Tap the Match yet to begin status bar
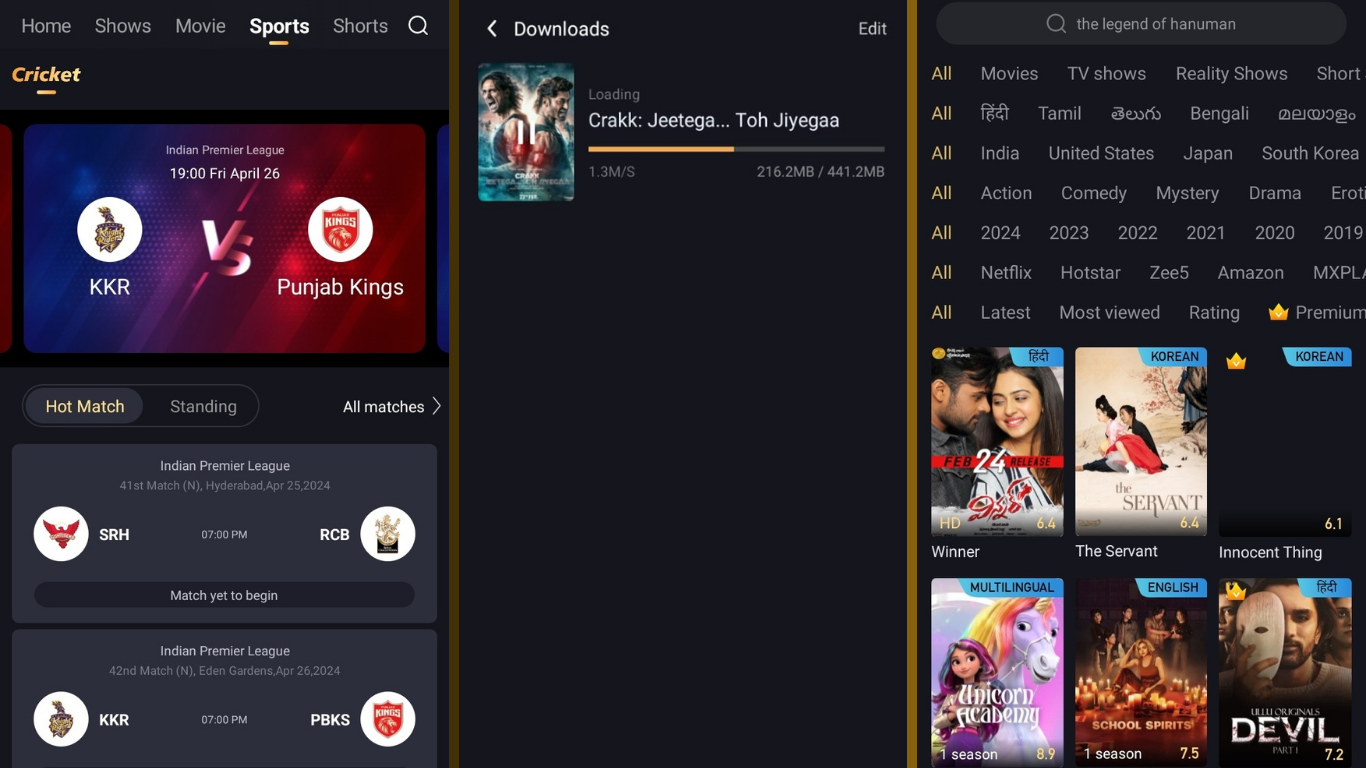The height and width of the screenshot is (768, 1366). coord(224,595)
